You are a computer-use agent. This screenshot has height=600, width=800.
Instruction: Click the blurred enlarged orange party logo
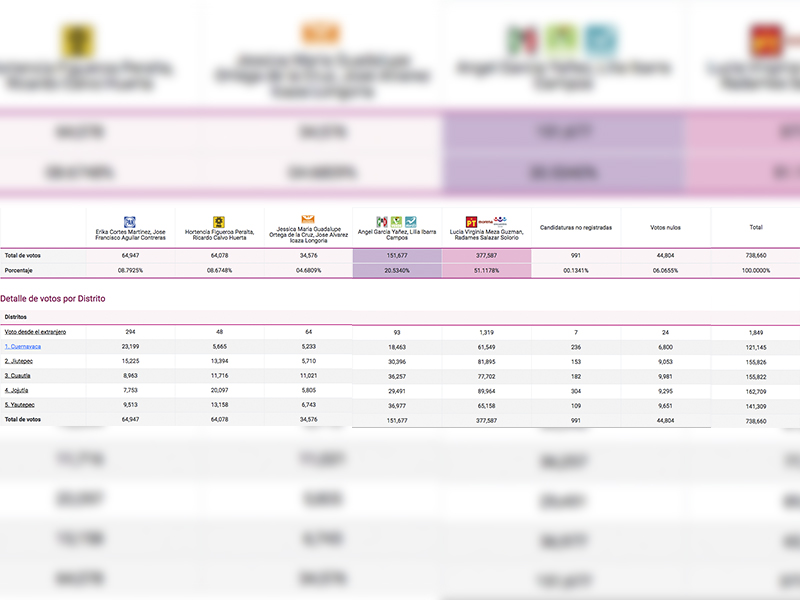pos(320,33)
